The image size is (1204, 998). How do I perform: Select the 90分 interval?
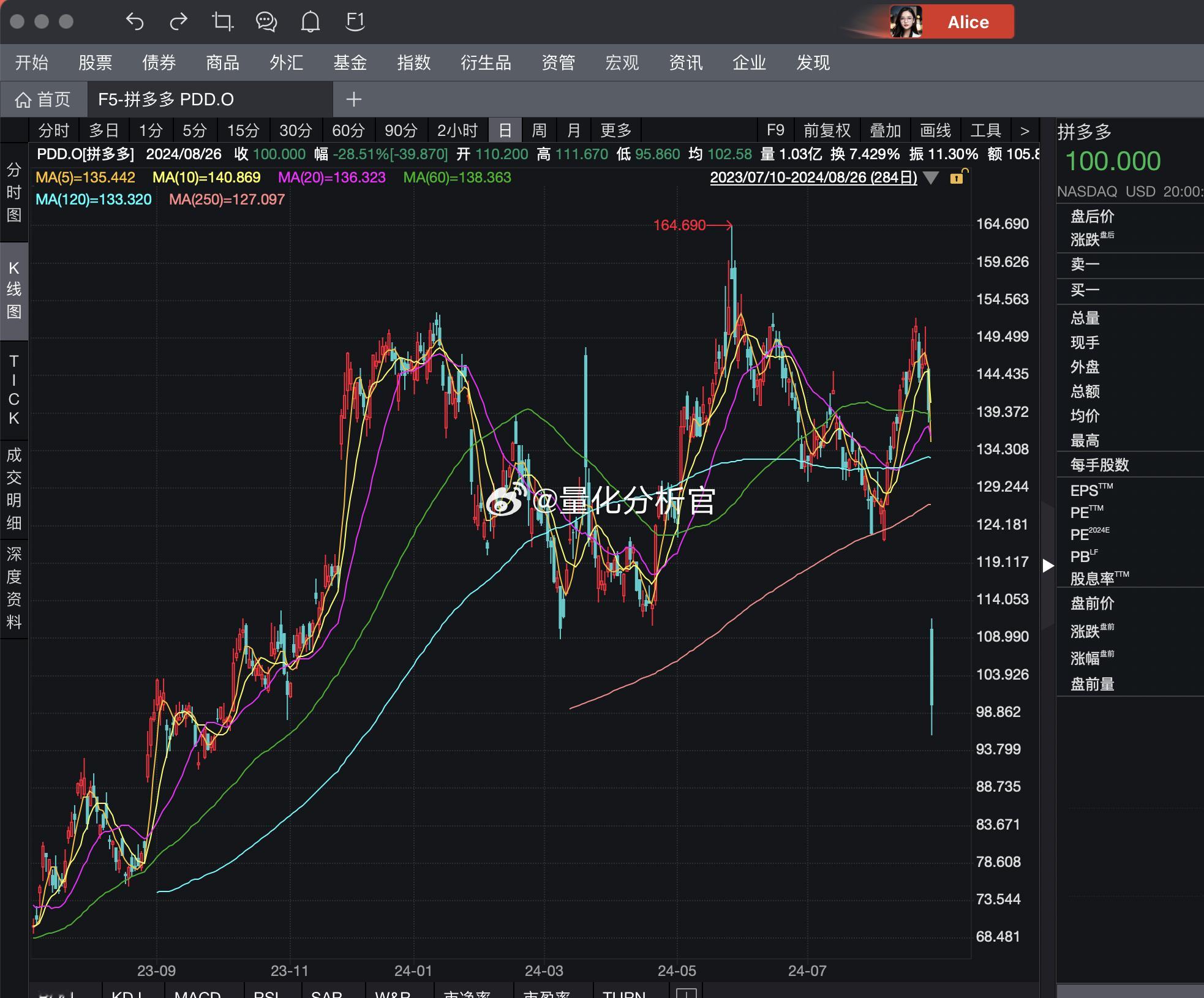(401, 130)
